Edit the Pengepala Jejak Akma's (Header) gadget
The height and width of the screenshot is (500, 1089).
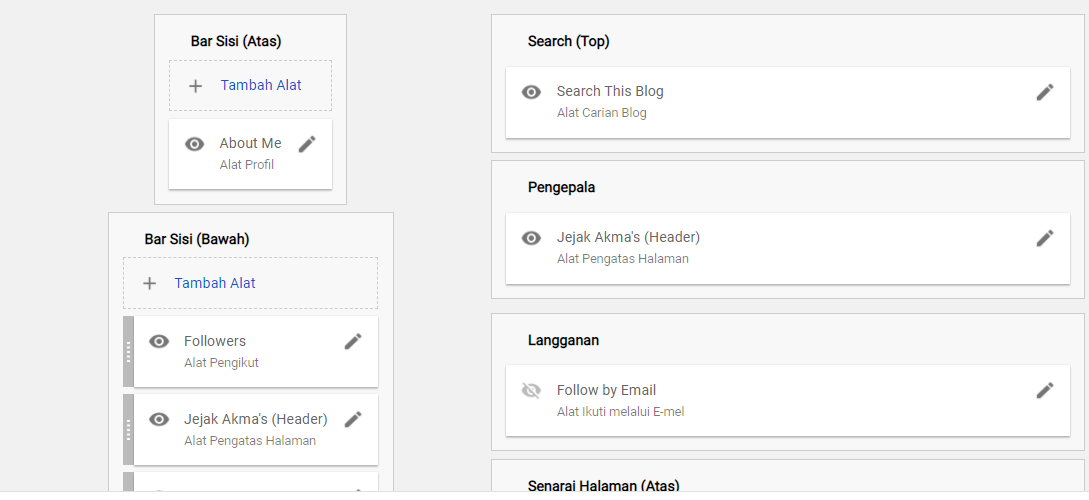1045,238
